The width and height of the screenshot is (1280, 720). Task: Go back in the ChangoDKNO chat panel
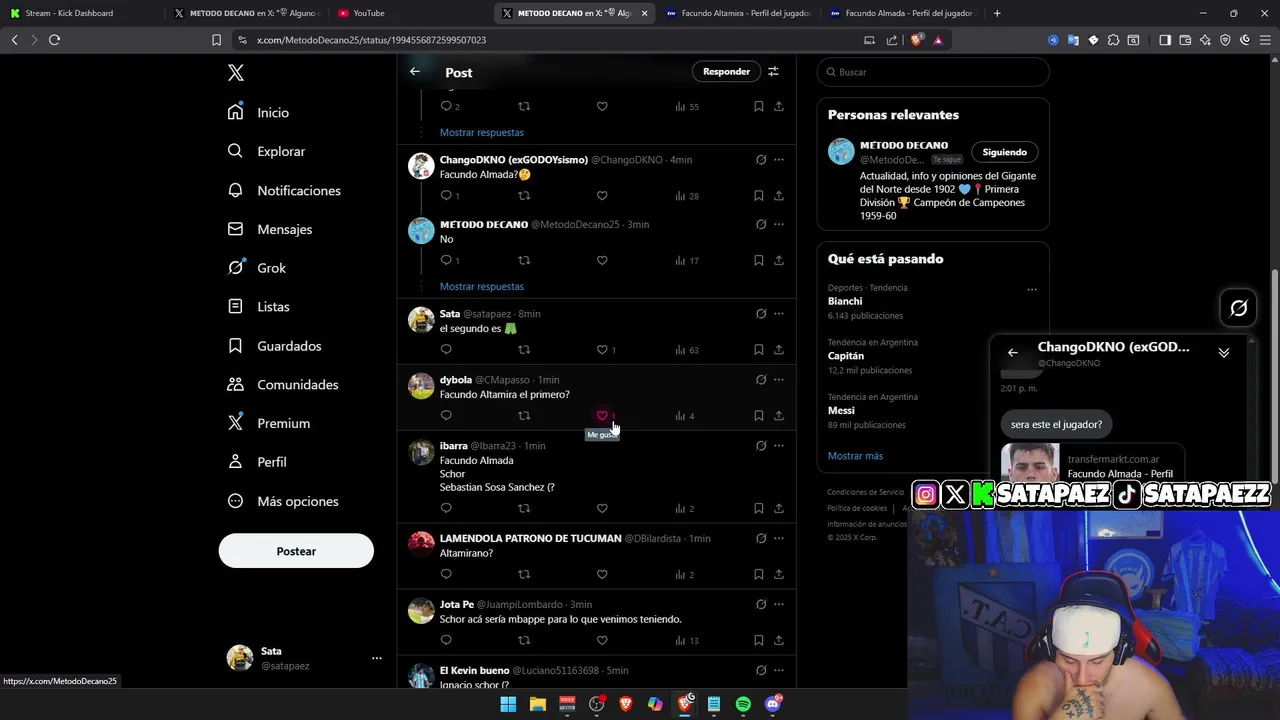(x=1013, y=353)
